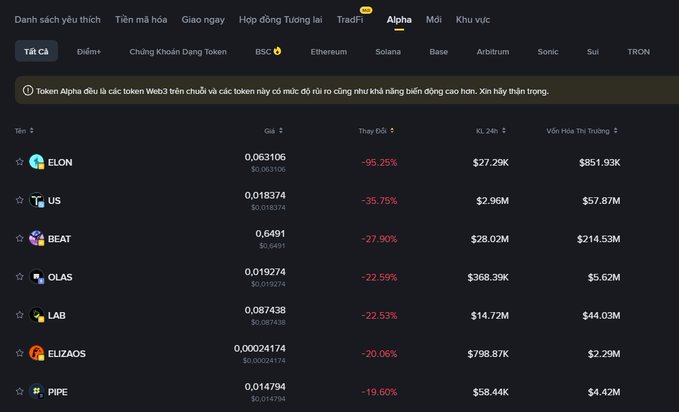
Task: Switch to the Mới tab
Action: (433, 19)
